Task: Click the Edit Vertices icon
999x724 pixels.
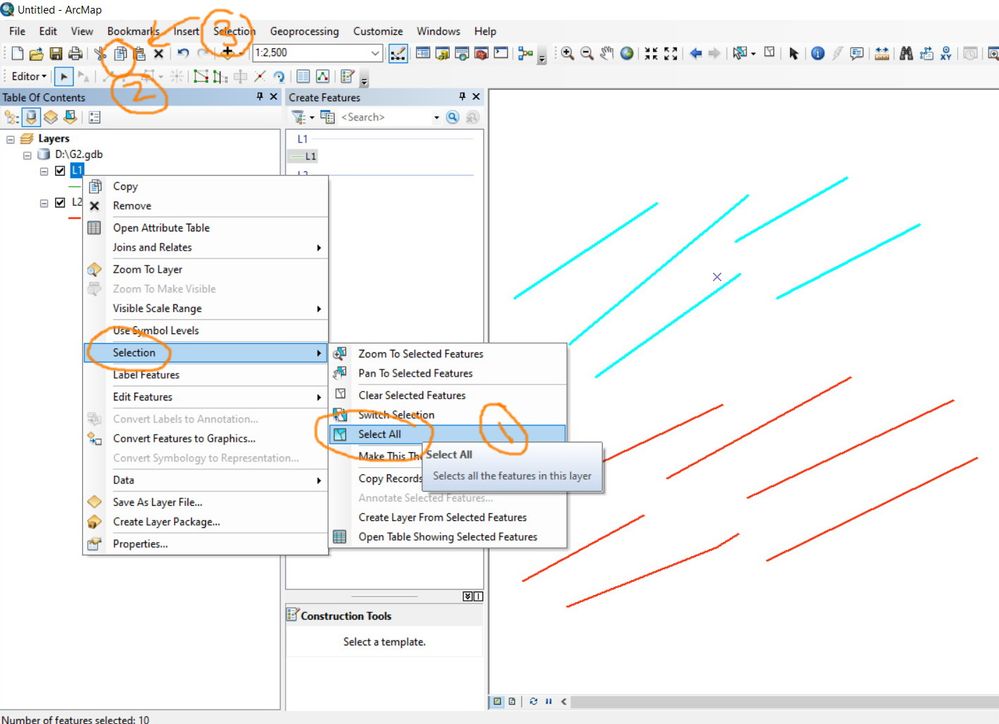Action: coord(201,76)
